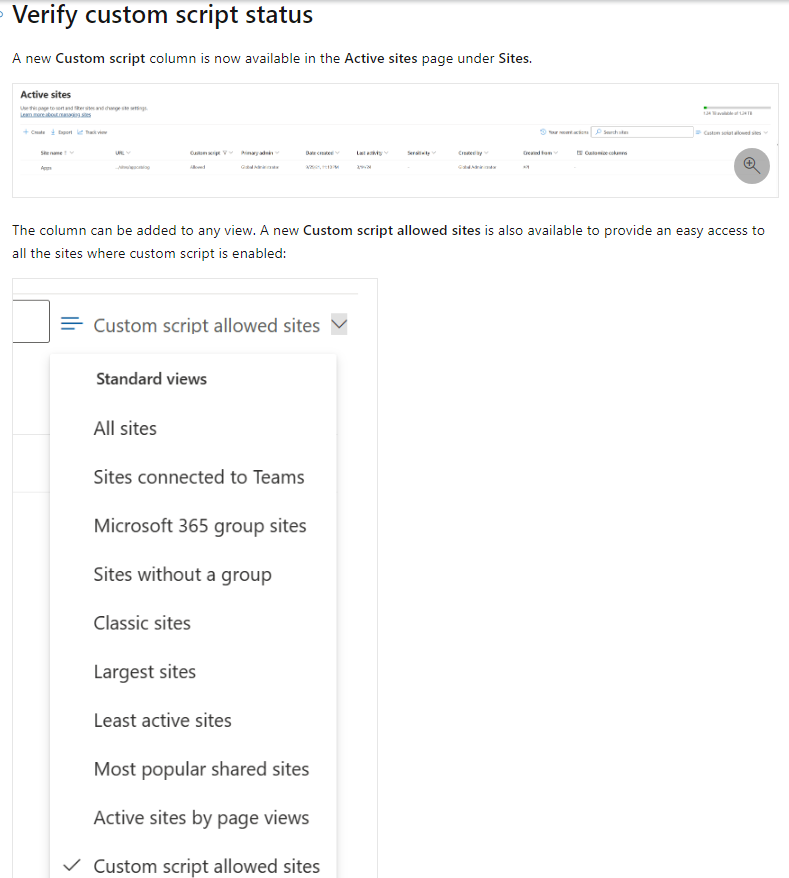Image resolution: width=789 pixels, height=878 pixels.
Task: Click the magnifier zoom icon over the screenshot
Action: (x=751, y=165)
